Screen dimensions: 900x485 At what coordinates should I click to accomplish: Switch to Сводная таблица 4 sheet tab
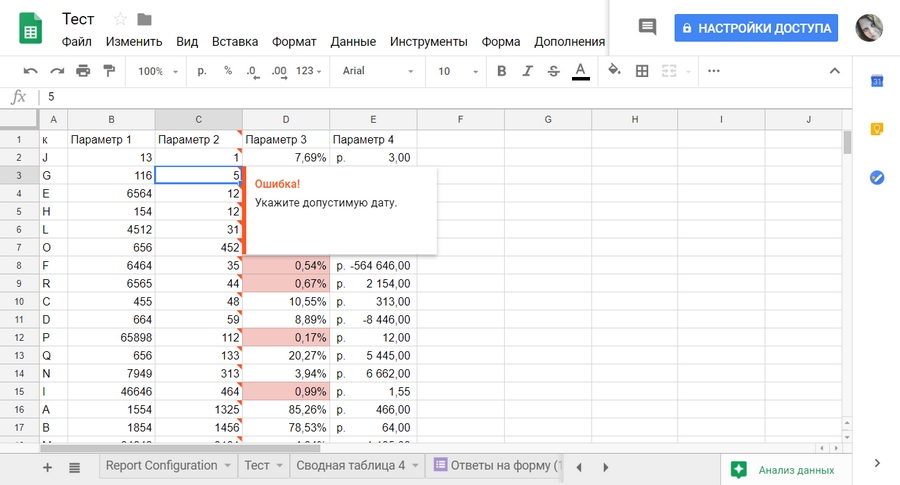click(x=350, y=466)
